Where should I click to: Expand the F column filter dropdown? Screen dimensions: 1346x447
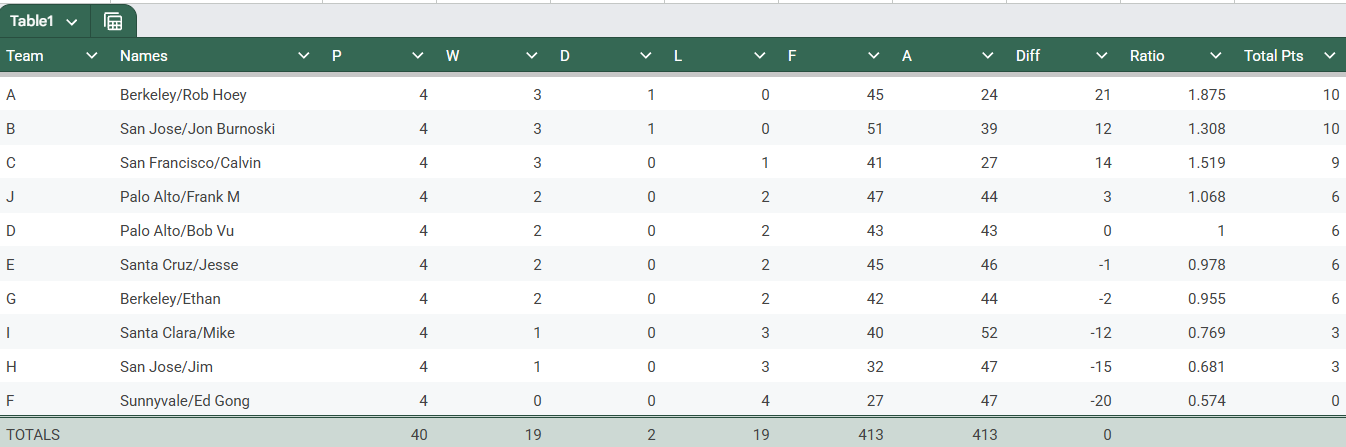pyautogui.click(x=874, y=56)
